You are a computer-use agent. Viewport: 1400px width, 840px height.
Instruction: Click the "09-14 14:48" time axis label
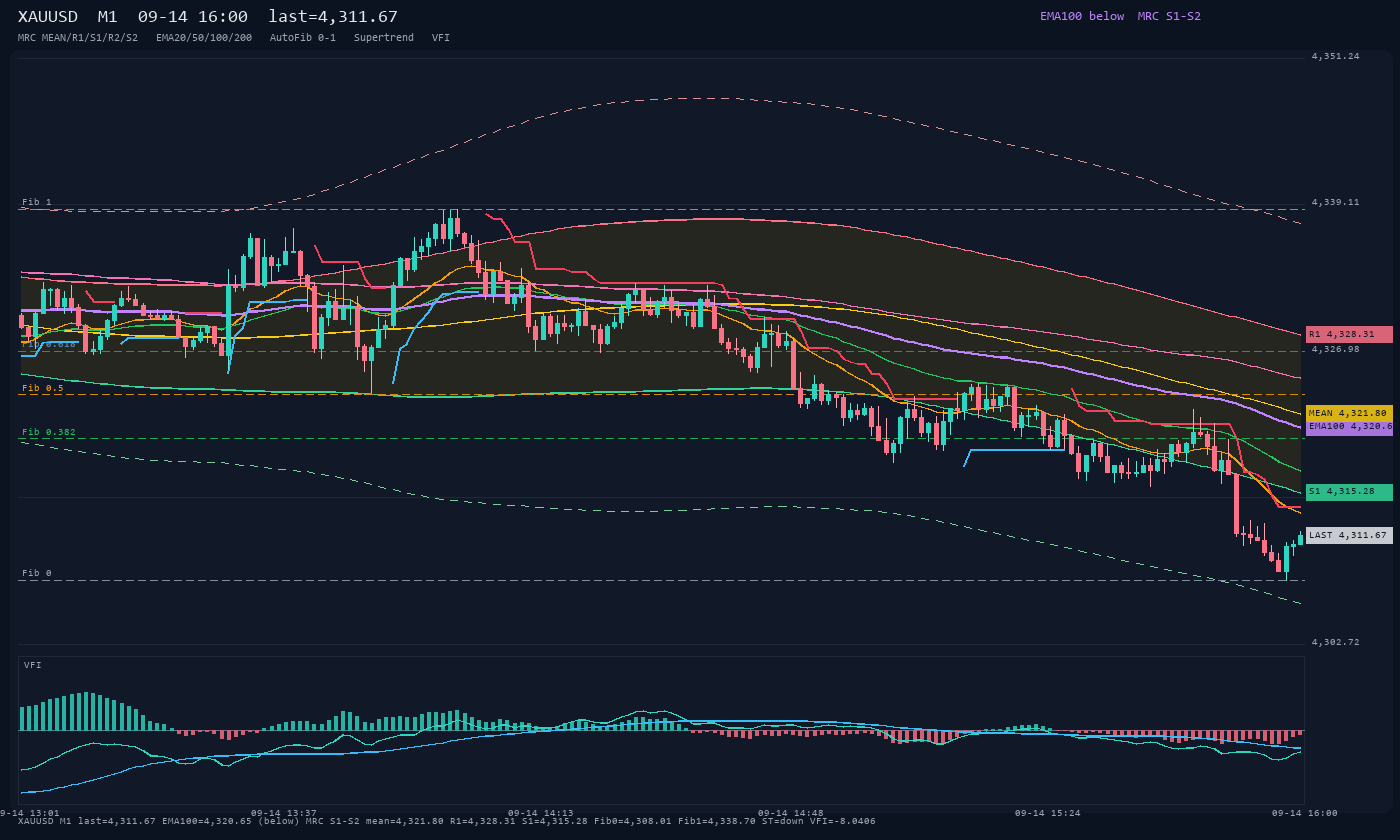point(791,813)
